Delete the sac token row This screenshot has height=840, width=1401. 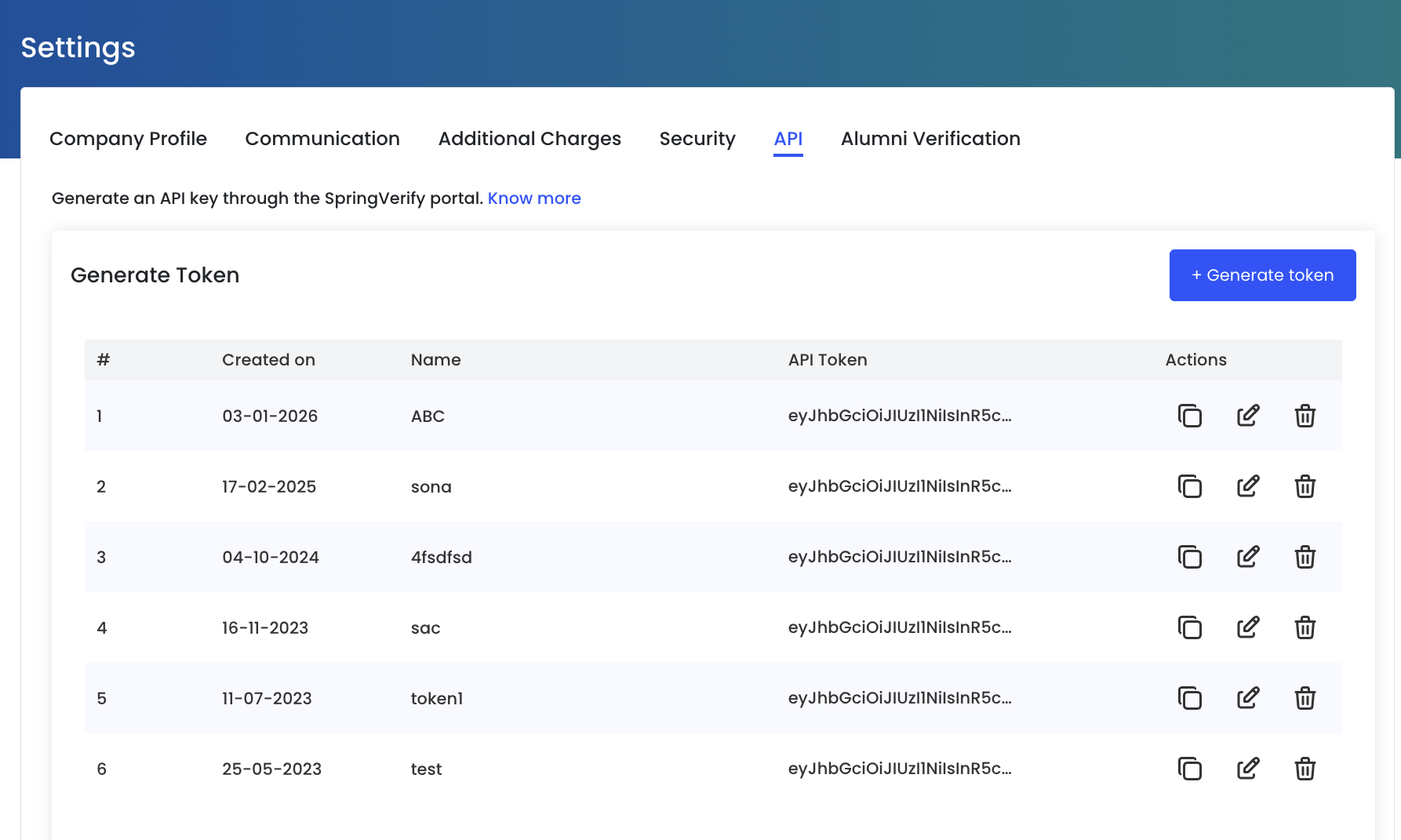click(x=1305, y=627)
